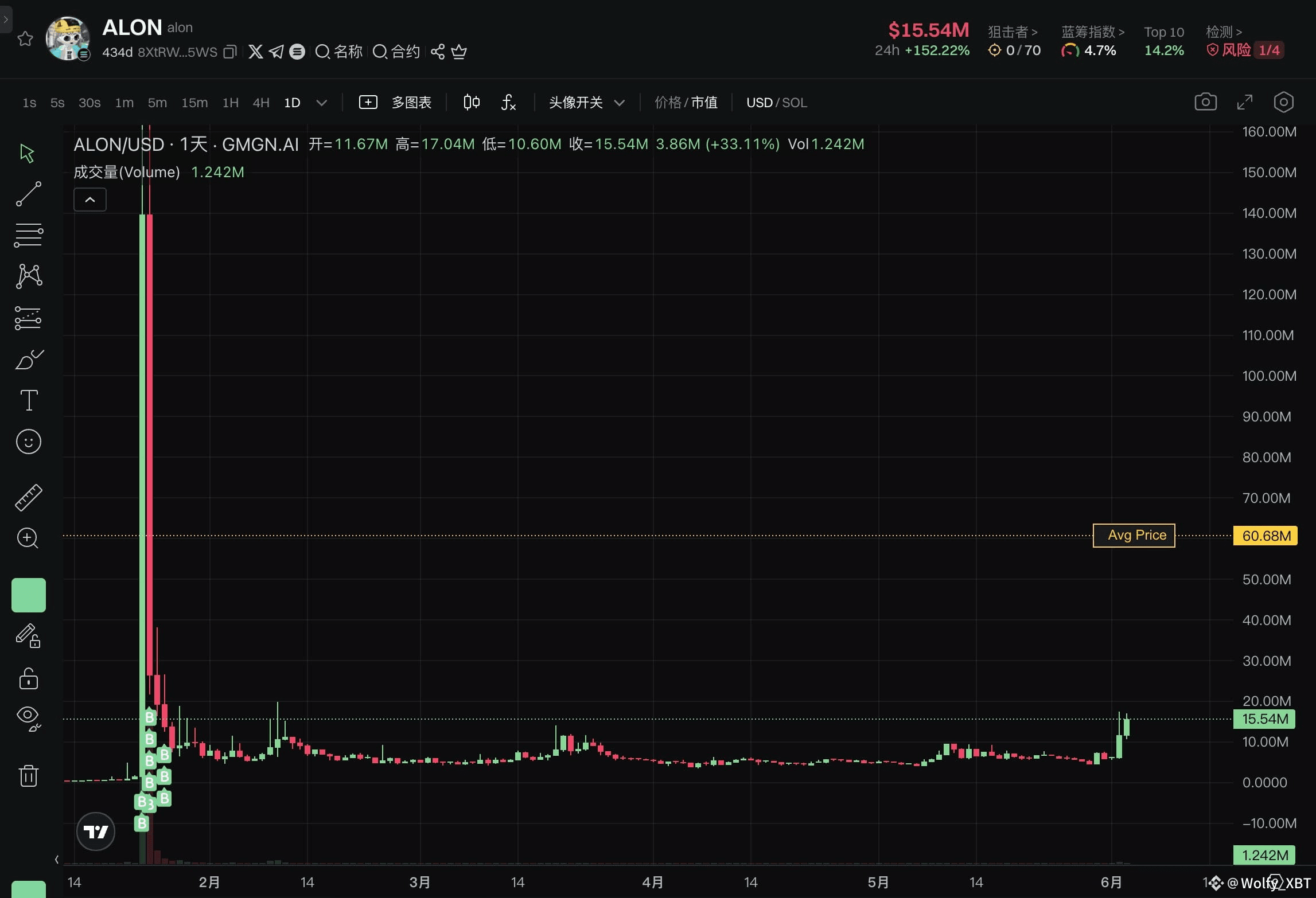Click the 风险 1/4 risk badge
The image size is (1316, 898).
[x=1245, y=50]
